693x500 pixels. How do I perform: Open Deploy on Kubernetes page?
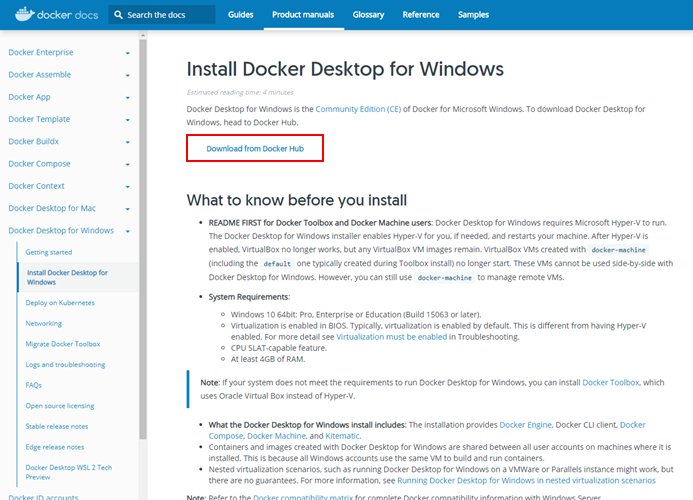pyautogui.click(x=60, y=303)
